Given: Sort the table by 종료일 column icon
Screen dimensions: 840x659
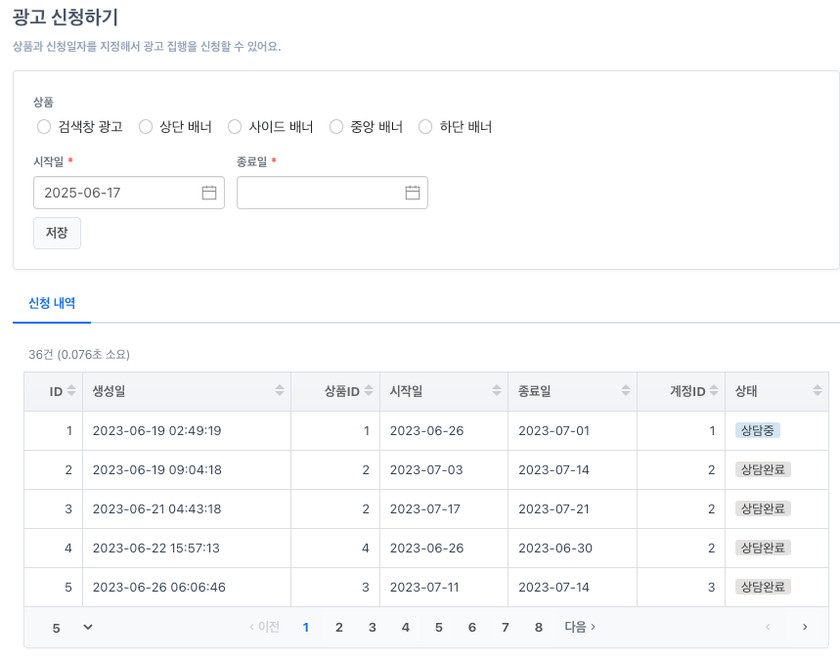Looking at the screenshot, I should 625,391.
